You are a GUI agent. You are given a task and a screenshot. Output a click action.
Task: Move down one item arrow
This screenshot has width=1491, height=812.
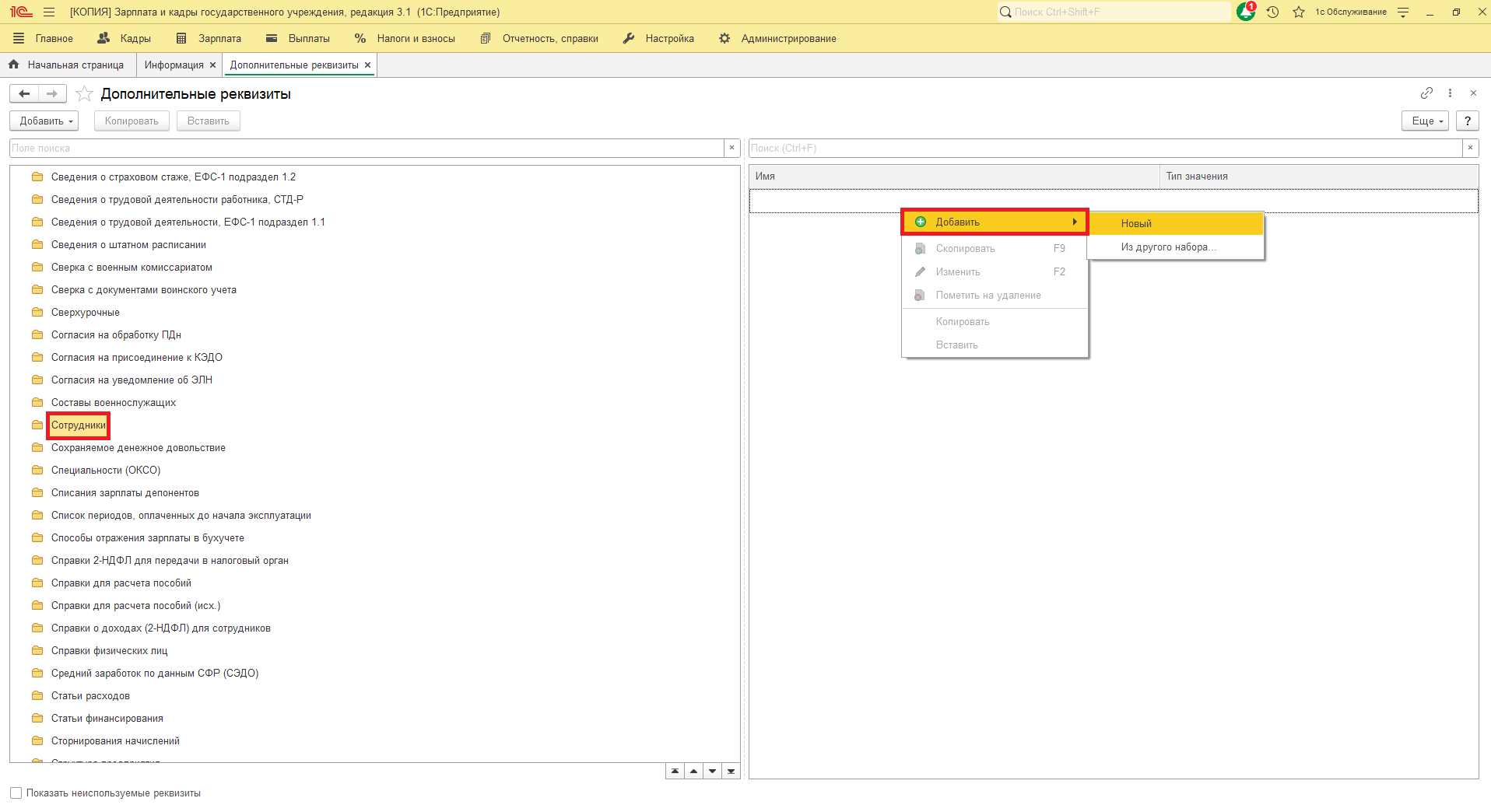[712, 772]
